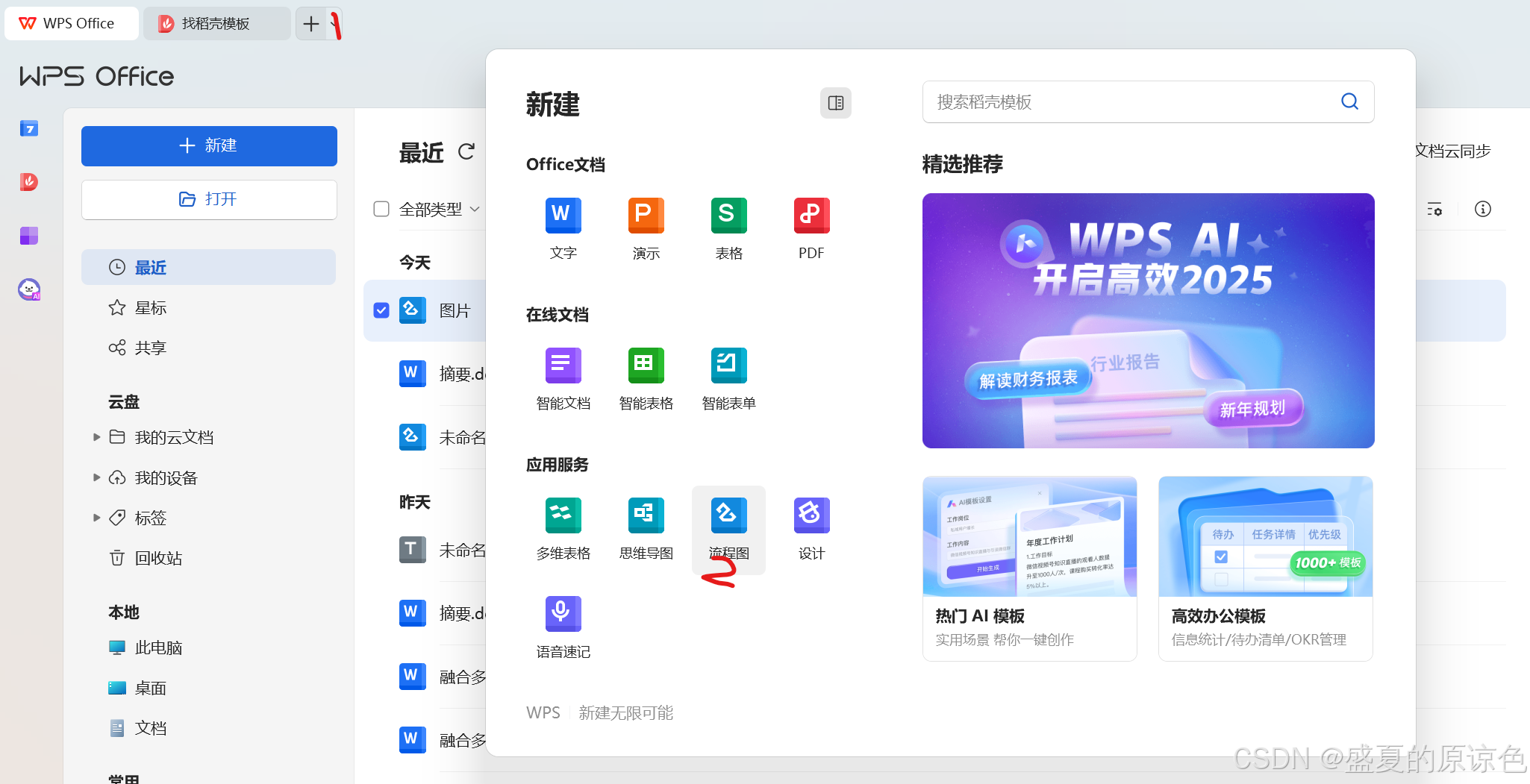Click the template search magnifier icon

click(x=1349, y=101)
